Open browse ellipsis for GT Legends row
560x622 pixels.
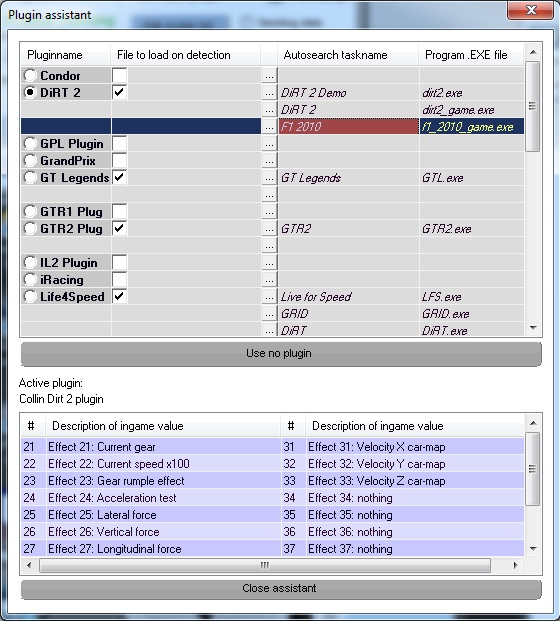click(x=269, y=178)
